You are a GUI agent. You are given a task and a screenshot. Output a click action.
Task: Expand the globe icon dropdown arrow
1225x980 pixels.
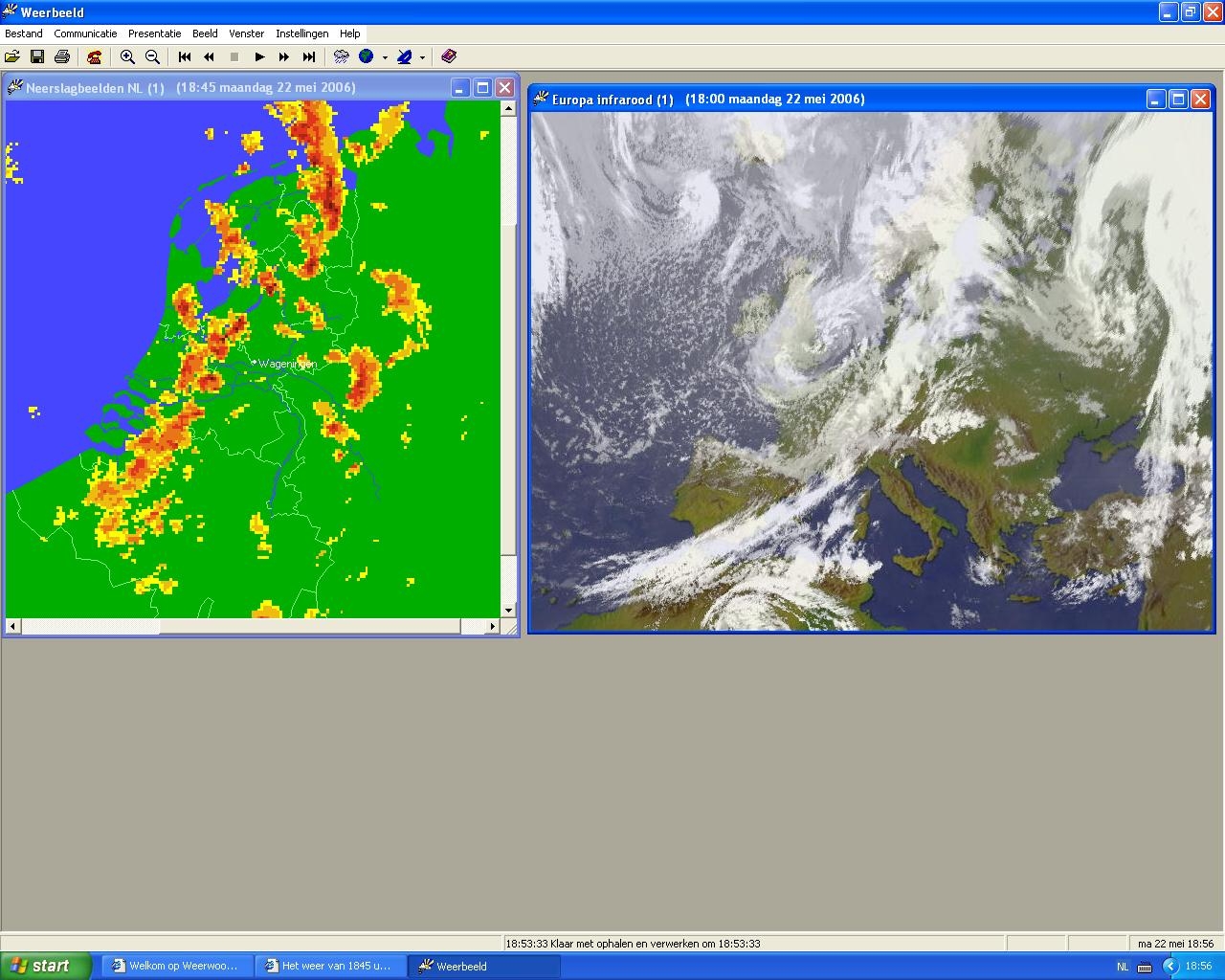point(385,57)
